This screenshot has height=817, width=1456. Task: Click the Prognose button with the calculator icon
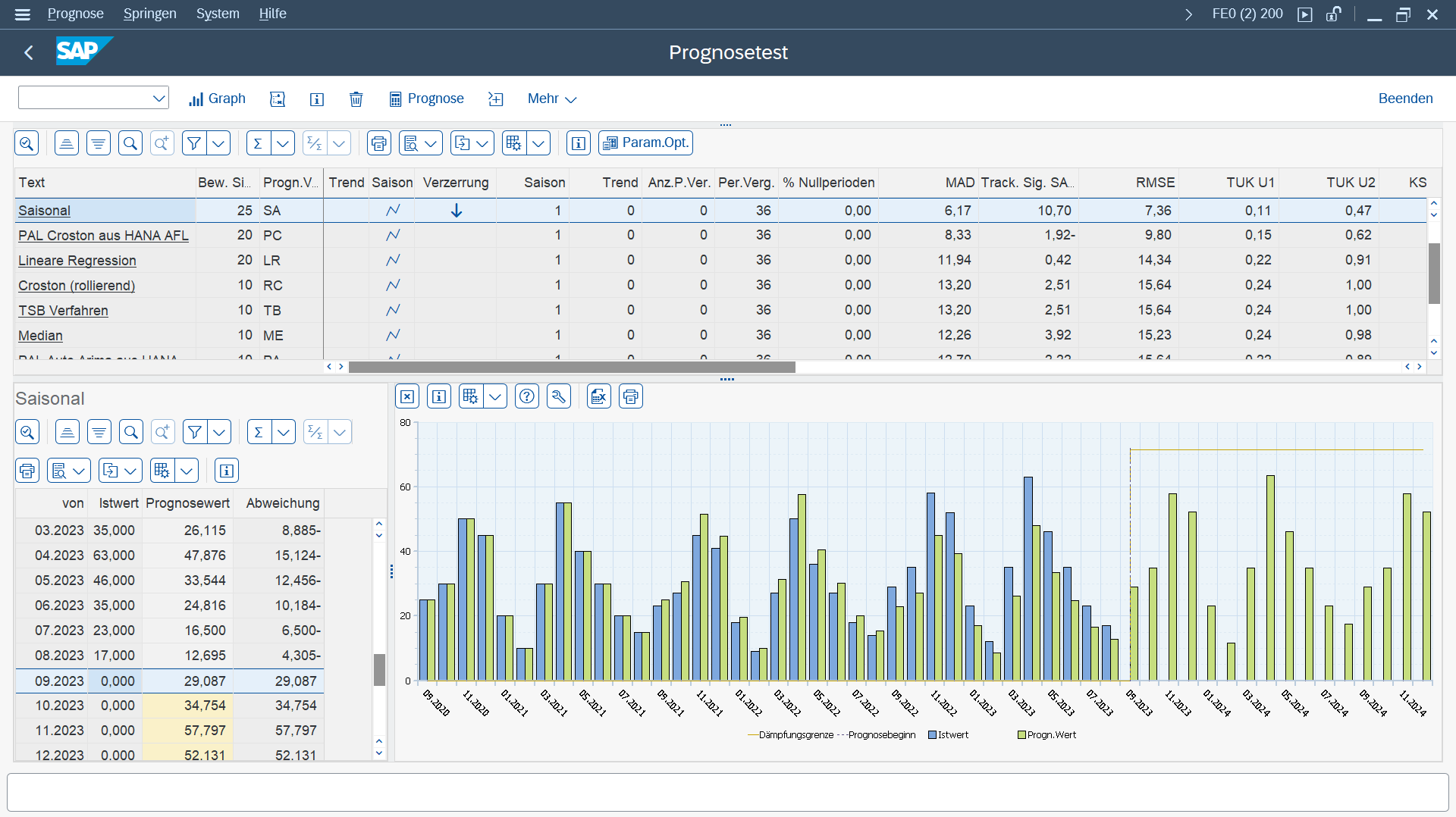coord(426,99)
